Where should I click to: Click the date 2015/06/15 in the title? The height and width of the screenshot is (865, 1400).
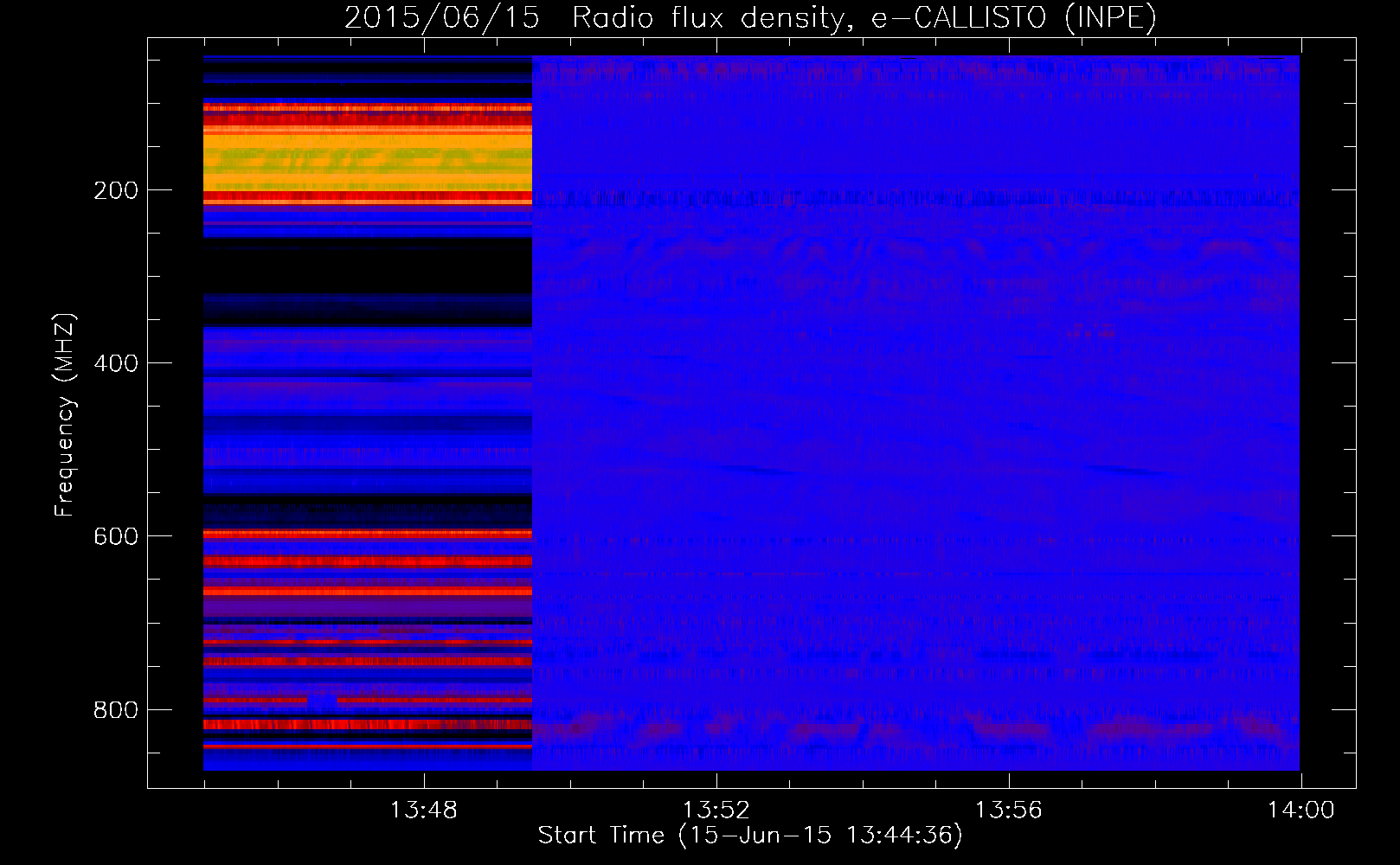pos(442,17)
